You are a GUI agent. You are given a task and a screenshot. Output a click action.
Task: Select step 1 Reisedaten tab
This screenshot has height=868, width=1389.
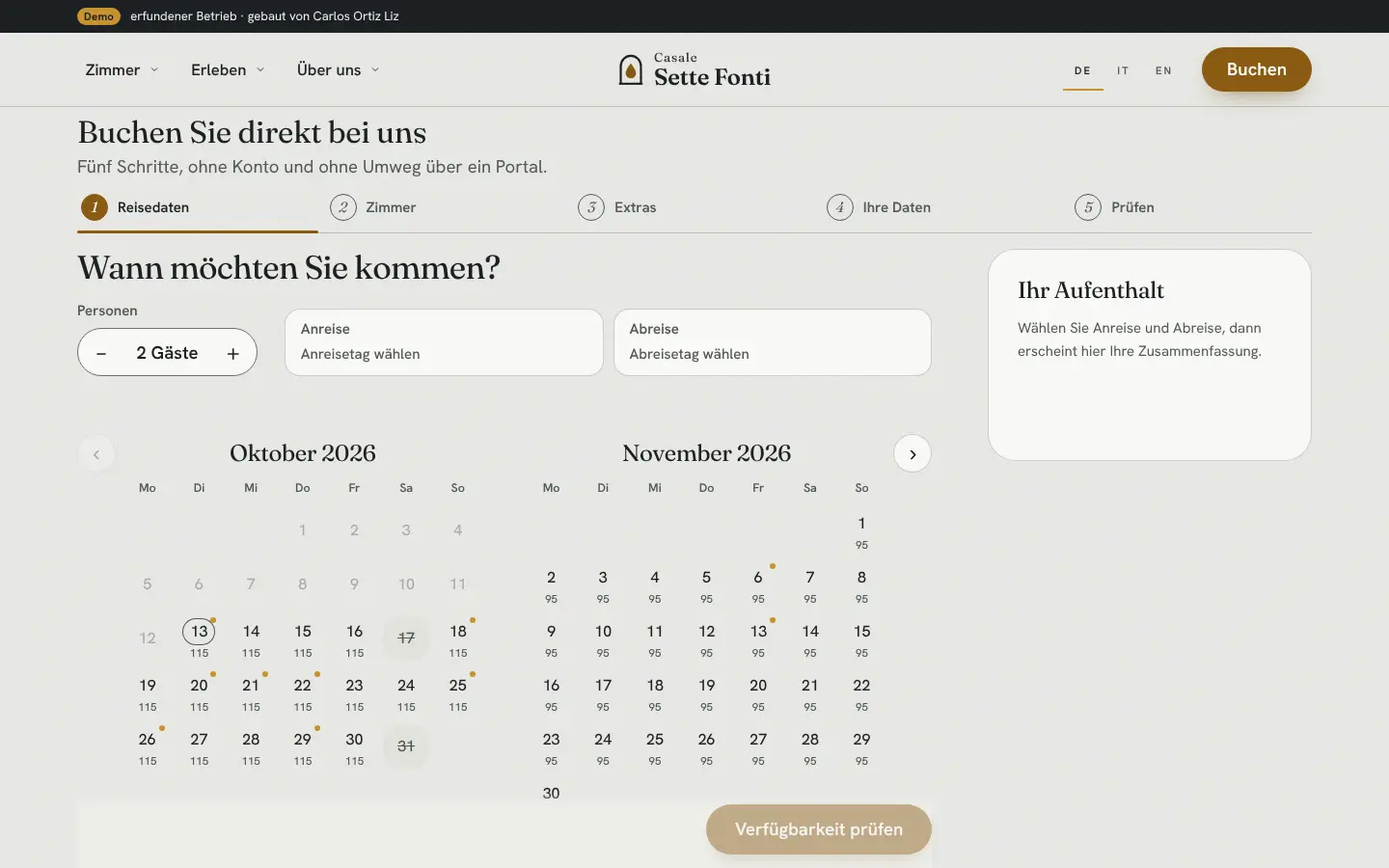click(x=198, y=207)
